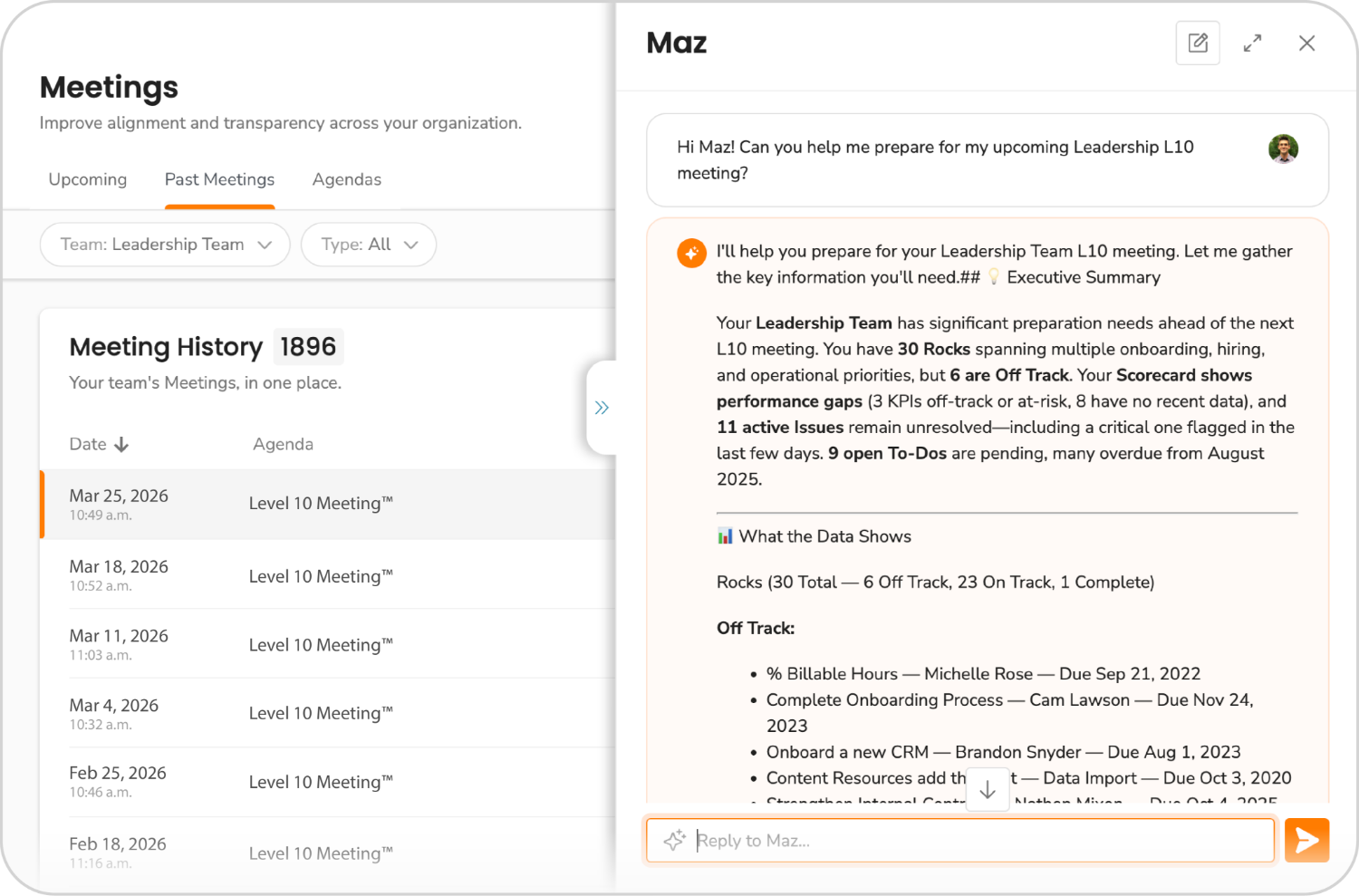The image size is (1359, 896).
Task: Click Maz's orange sparkle avatar badge
Action: (x=691, y=253)
